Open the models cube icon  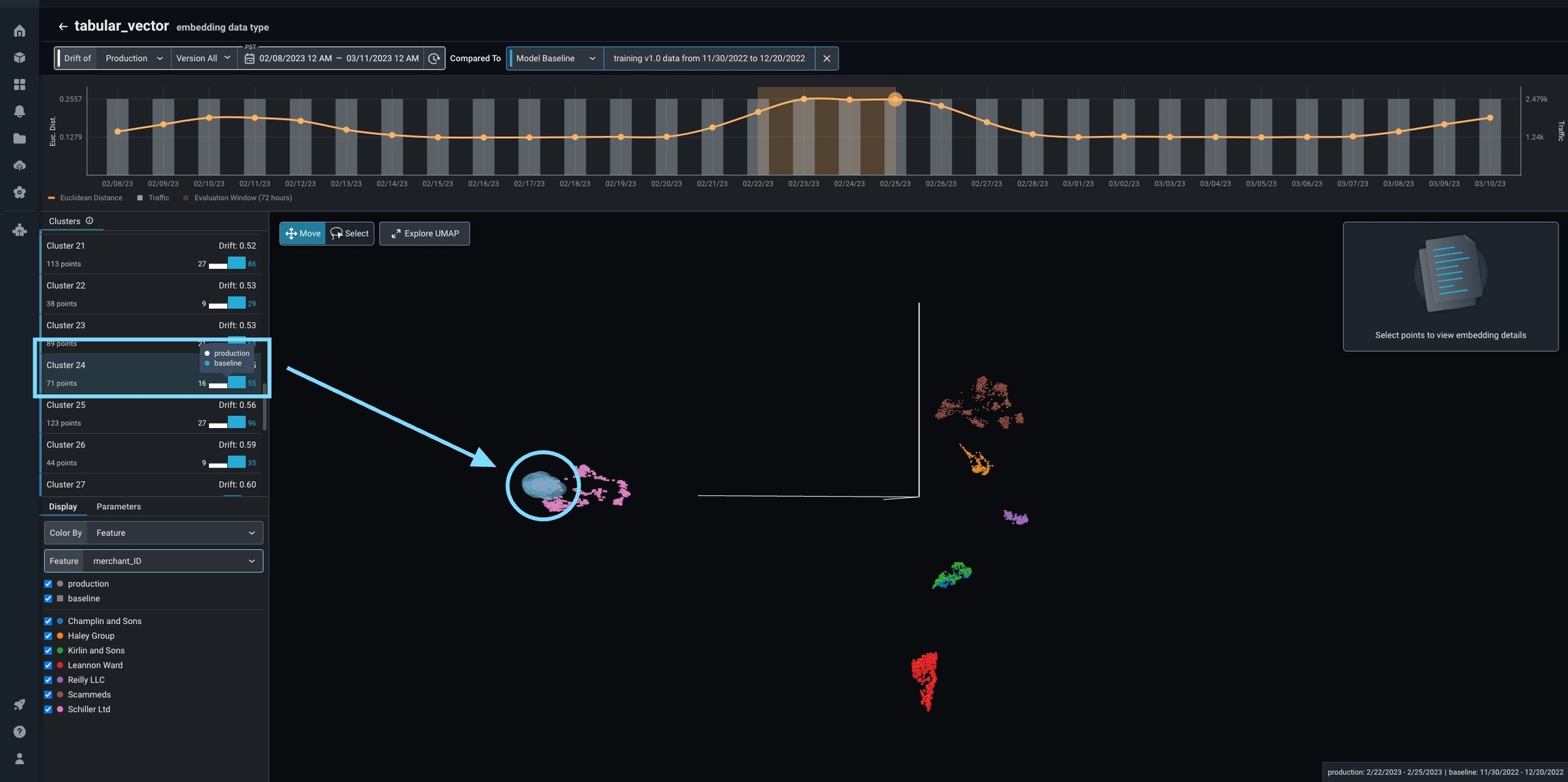pyautogui.click(x=20, y=58)
